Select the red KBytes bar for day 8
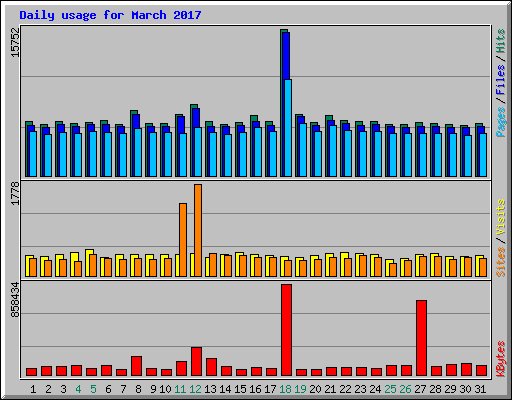This screenshot has width=512, height=400. 136,366
